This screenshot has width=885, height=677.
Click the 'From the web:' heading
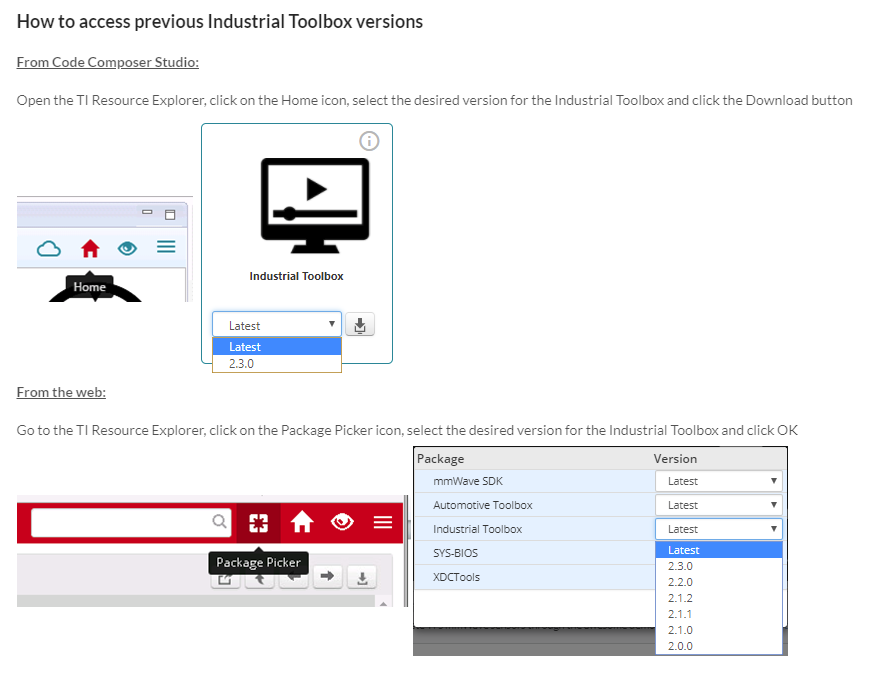[x=61, y=392]
